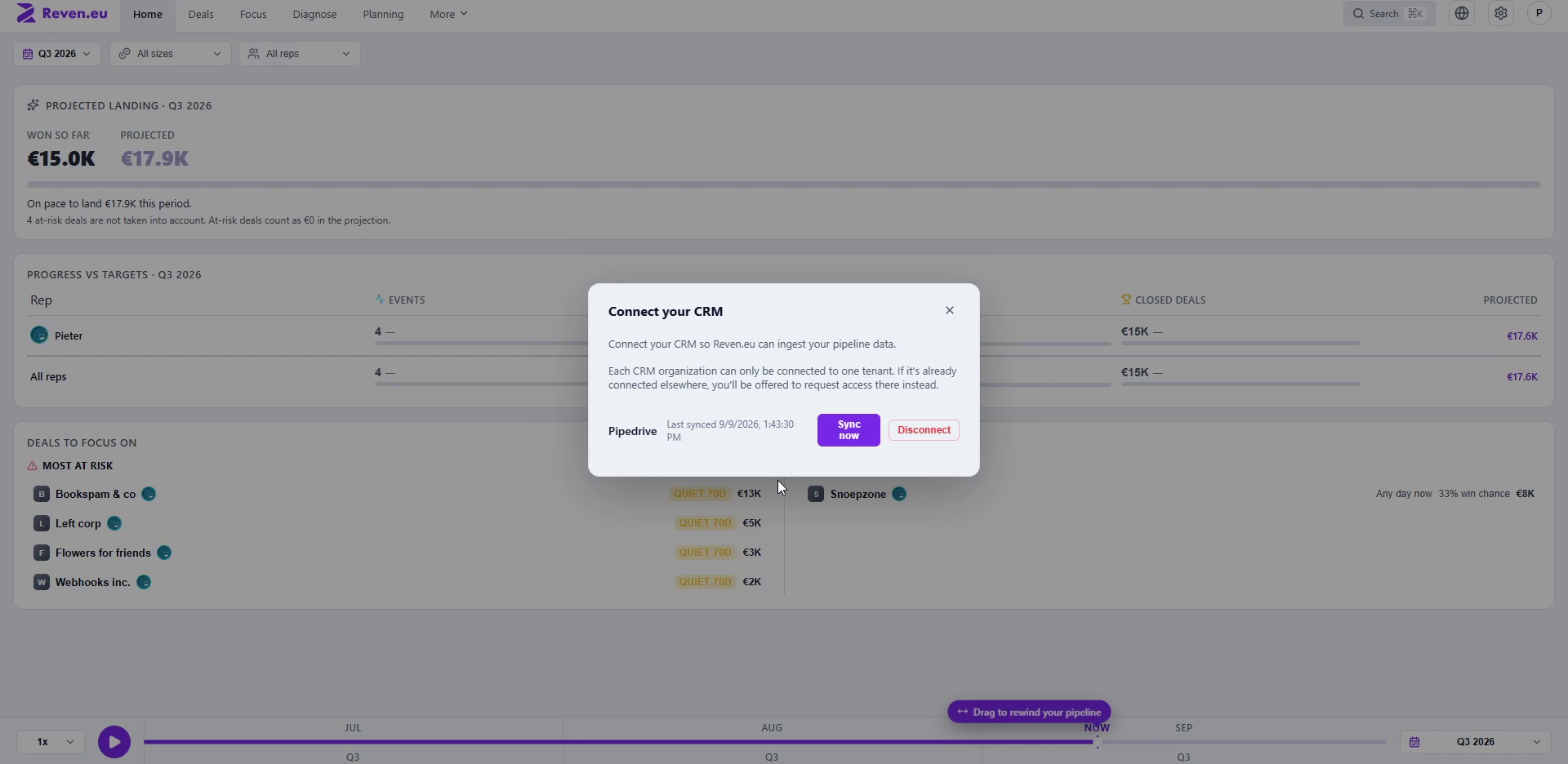
Task: Click the owner avatar beside Webhooks inc.
Action: click(x=144, y=582)
